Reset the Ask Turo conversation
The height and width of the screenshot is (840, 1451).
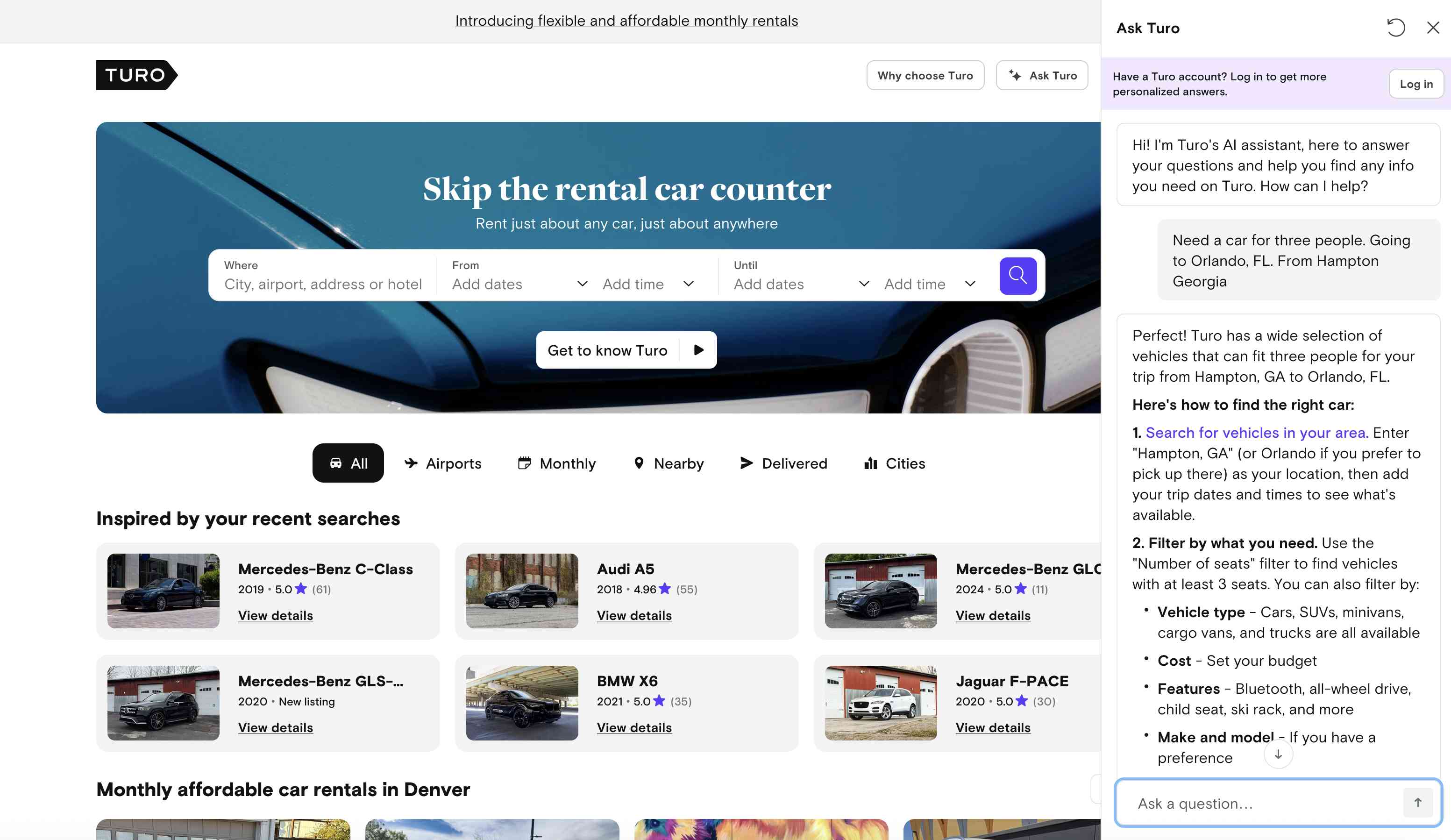pyautogui.click(x=1396, y=28)
